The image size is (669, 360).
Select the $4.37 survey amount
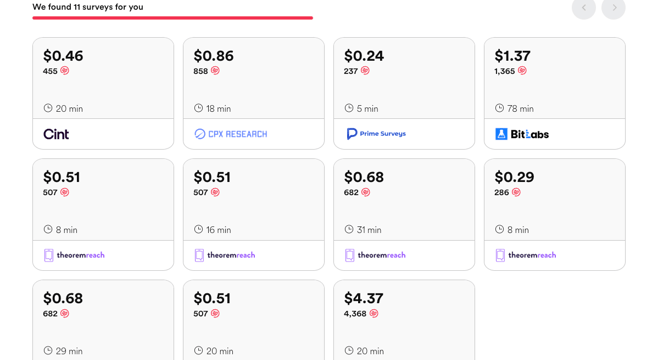point(364,298)
